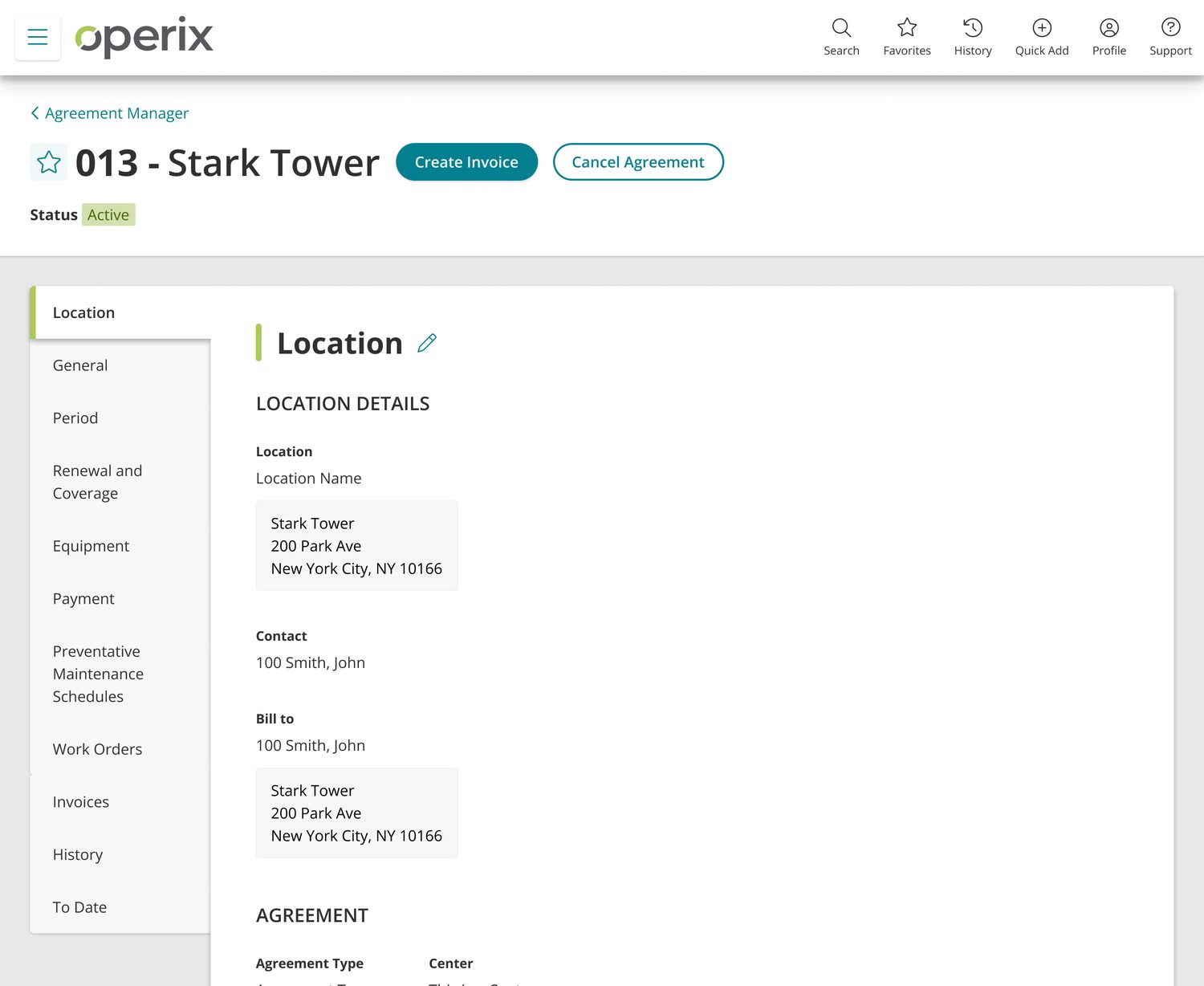This screenshot has width=1204, height=986.
Task: Open the History side tab
Action: pos(120,854)
